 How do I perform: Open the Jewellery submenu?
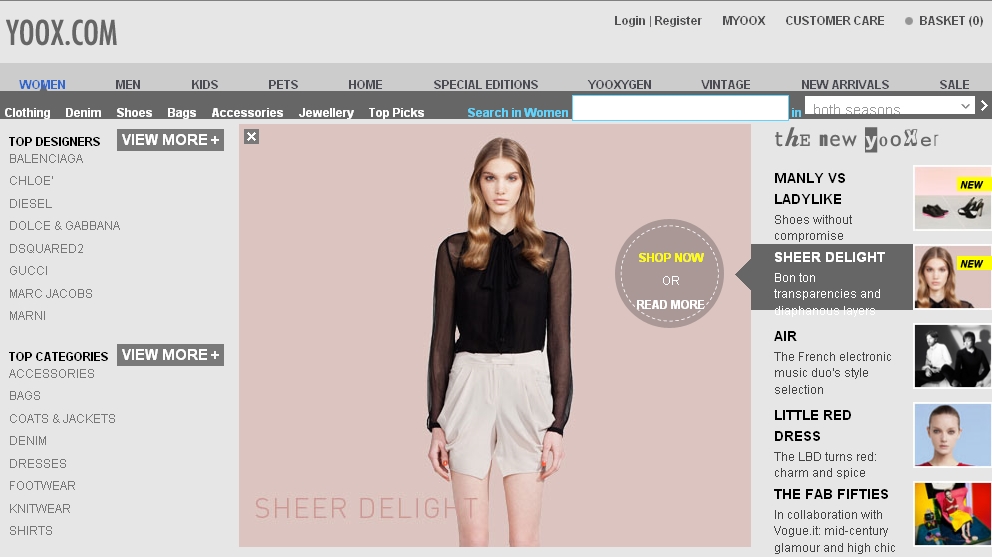pyautogui.click(x=326, y=113)
